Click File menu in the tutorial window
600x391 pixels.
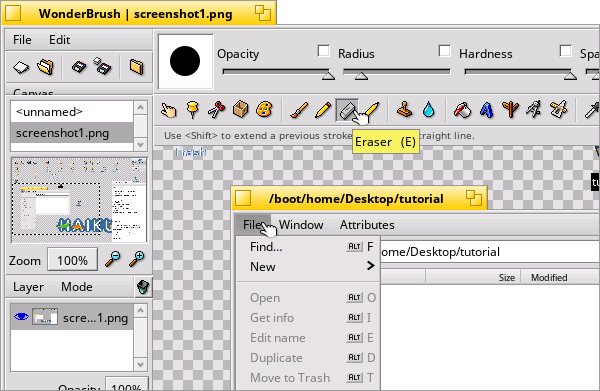point(253,225)
